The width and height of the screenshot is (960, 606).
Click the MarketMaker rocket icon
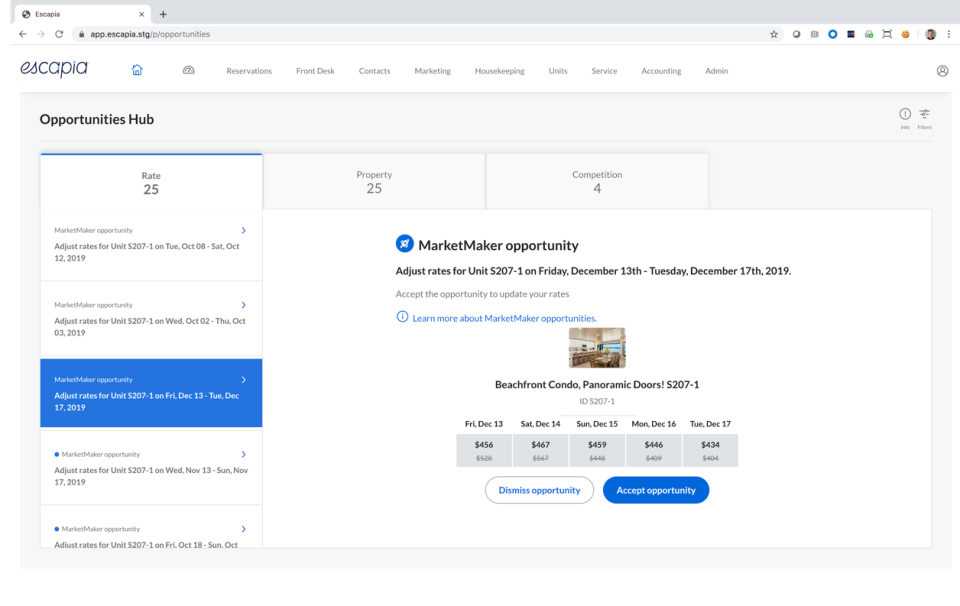(x=405, y=244)
